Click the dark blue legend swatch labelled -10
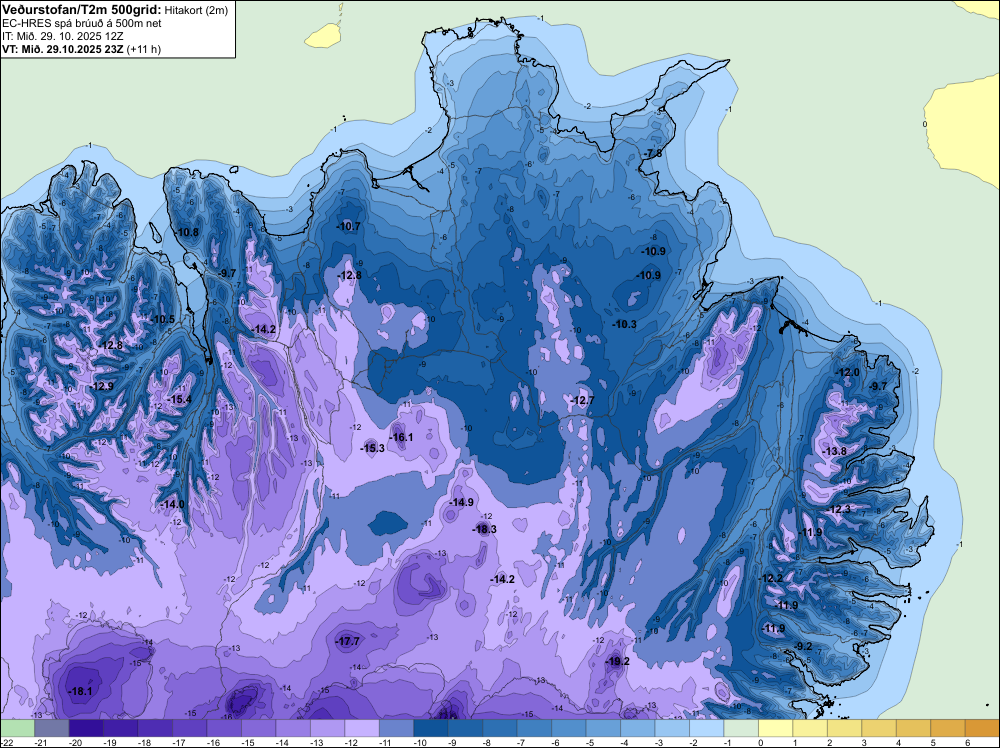Viewport: 1000px width, 748px height. (x=430, y=728)
